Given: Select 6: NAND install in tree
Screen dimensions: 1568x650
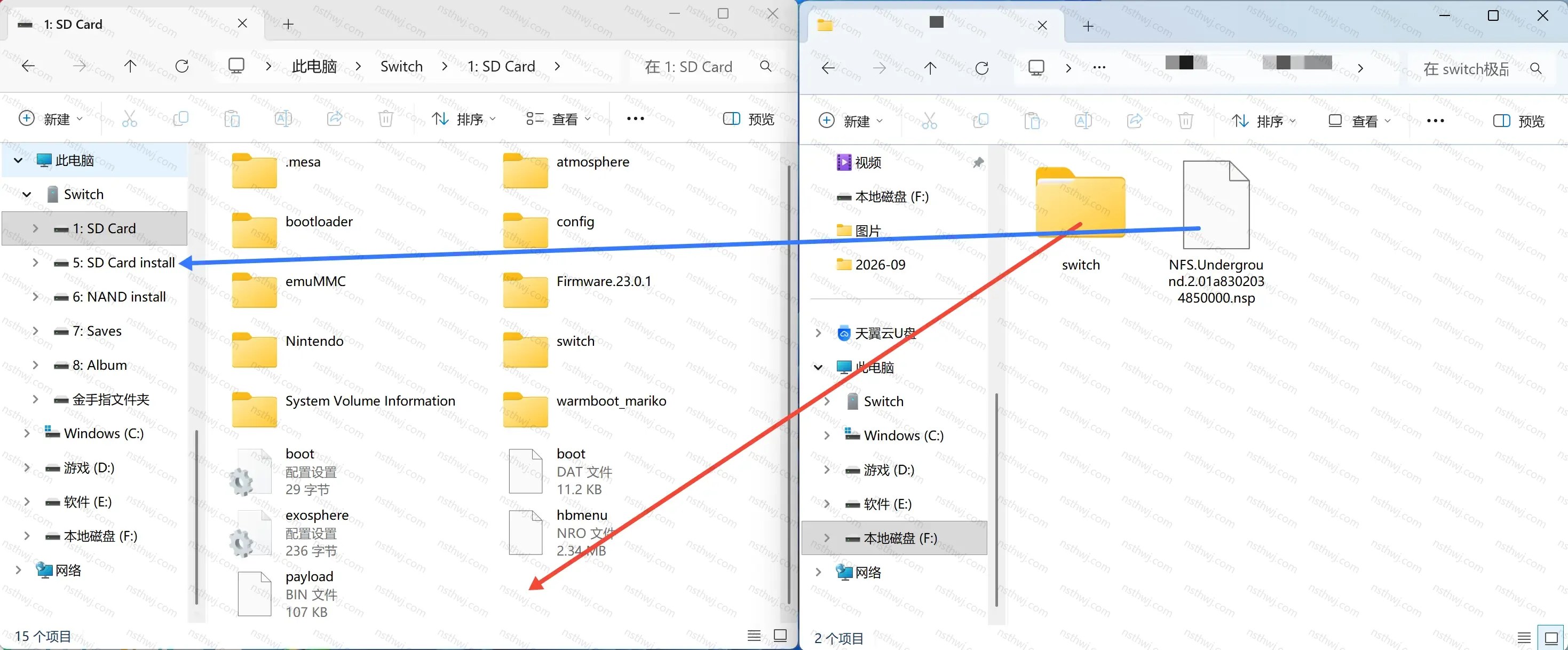Looking at the screenshot, I should click(109, 296).
